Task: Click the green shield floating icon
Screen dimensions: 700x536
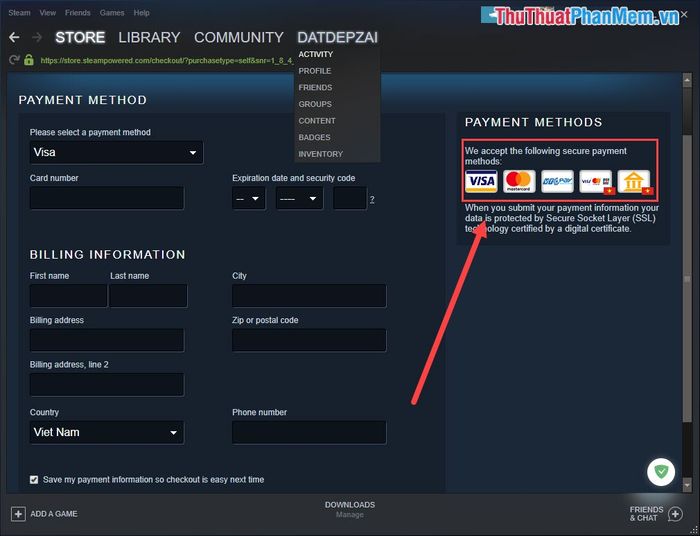Action: pyautogui.click(x=661, y=472)
